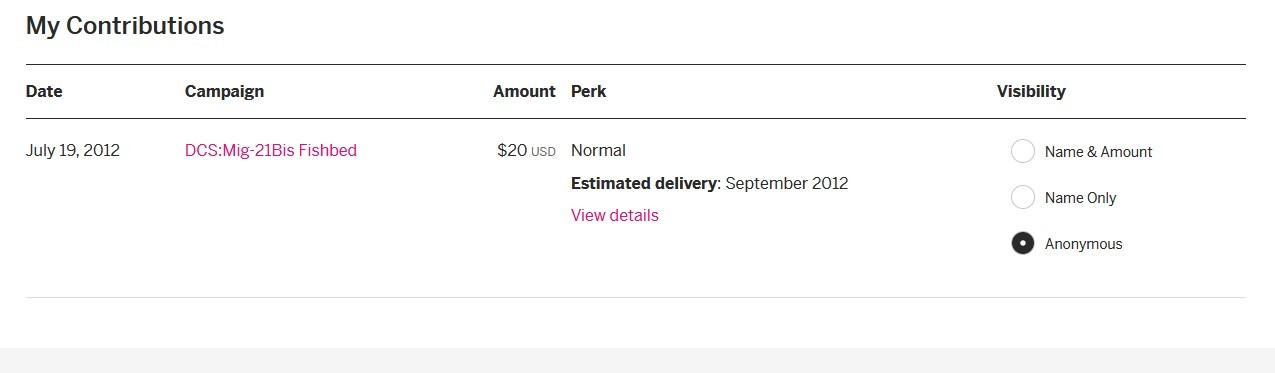Click the Estimated delivery bold label
This screenshot has width=1275, height=373.
point(645,183)
